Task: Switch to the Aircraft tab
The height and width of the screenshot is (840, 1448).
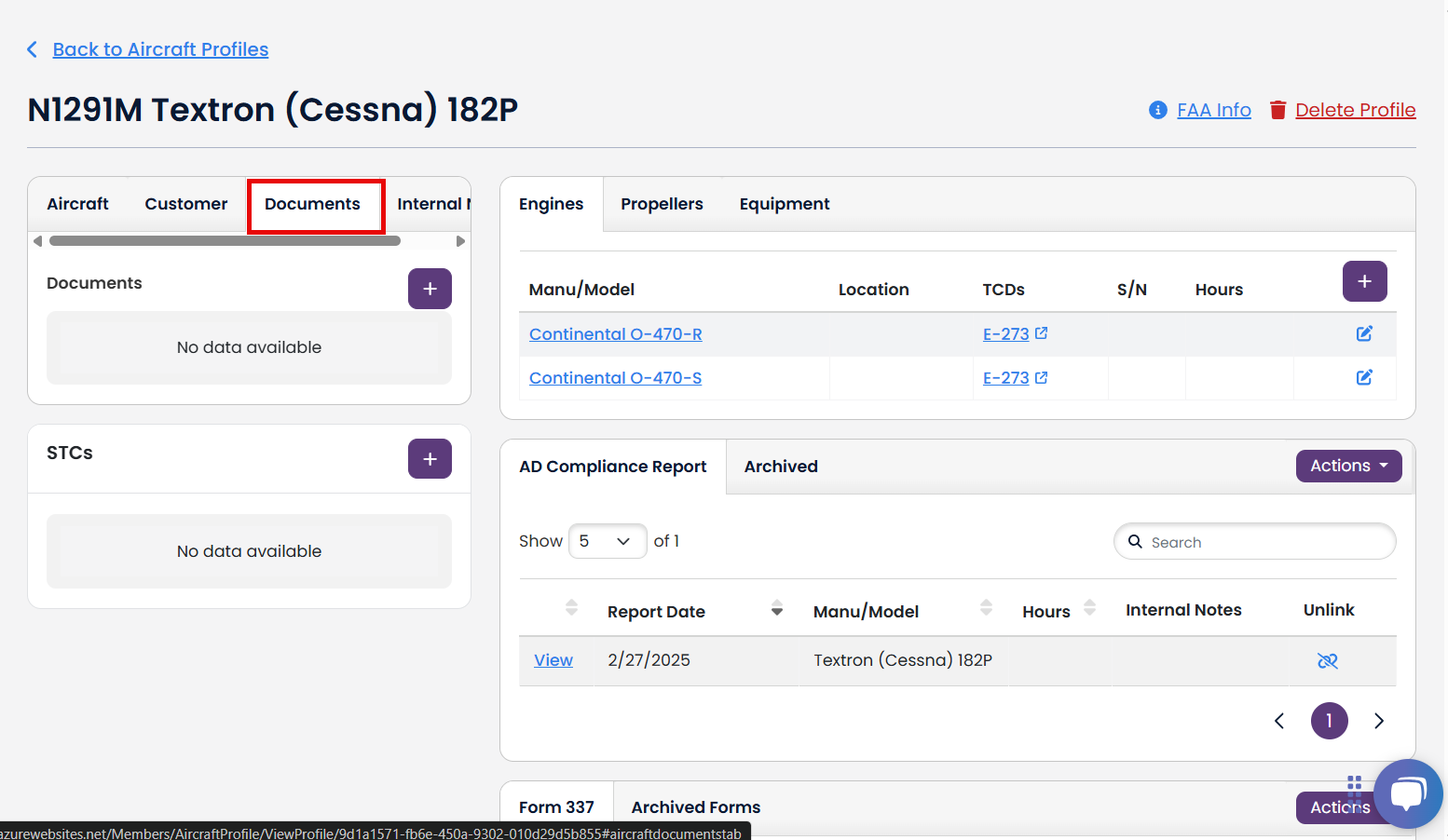Action: point(78,204)
